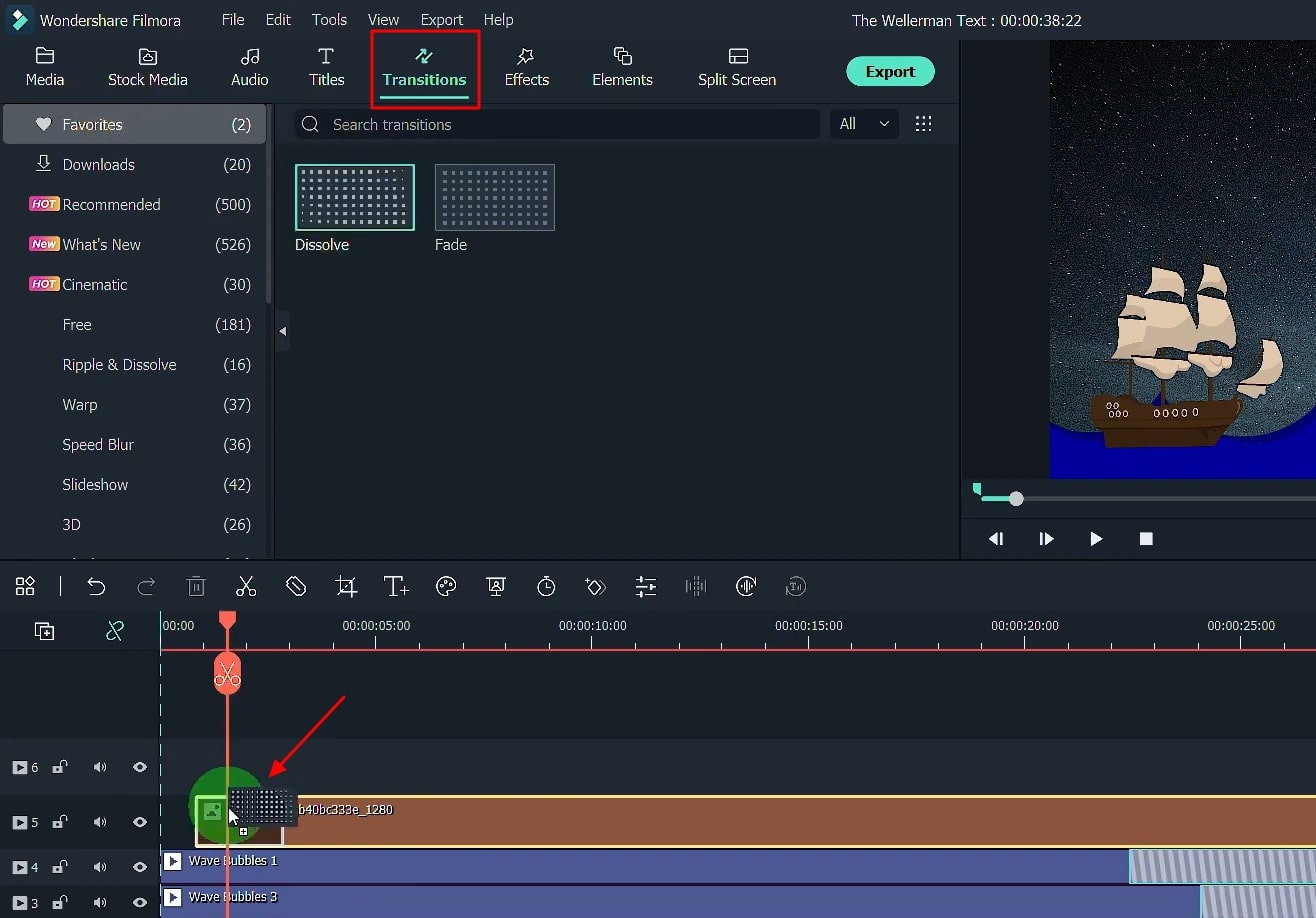Toggle the auto ripple link icon
Image resolution: width=1316 pixels, height=918 pixels.
pos(115,630)
